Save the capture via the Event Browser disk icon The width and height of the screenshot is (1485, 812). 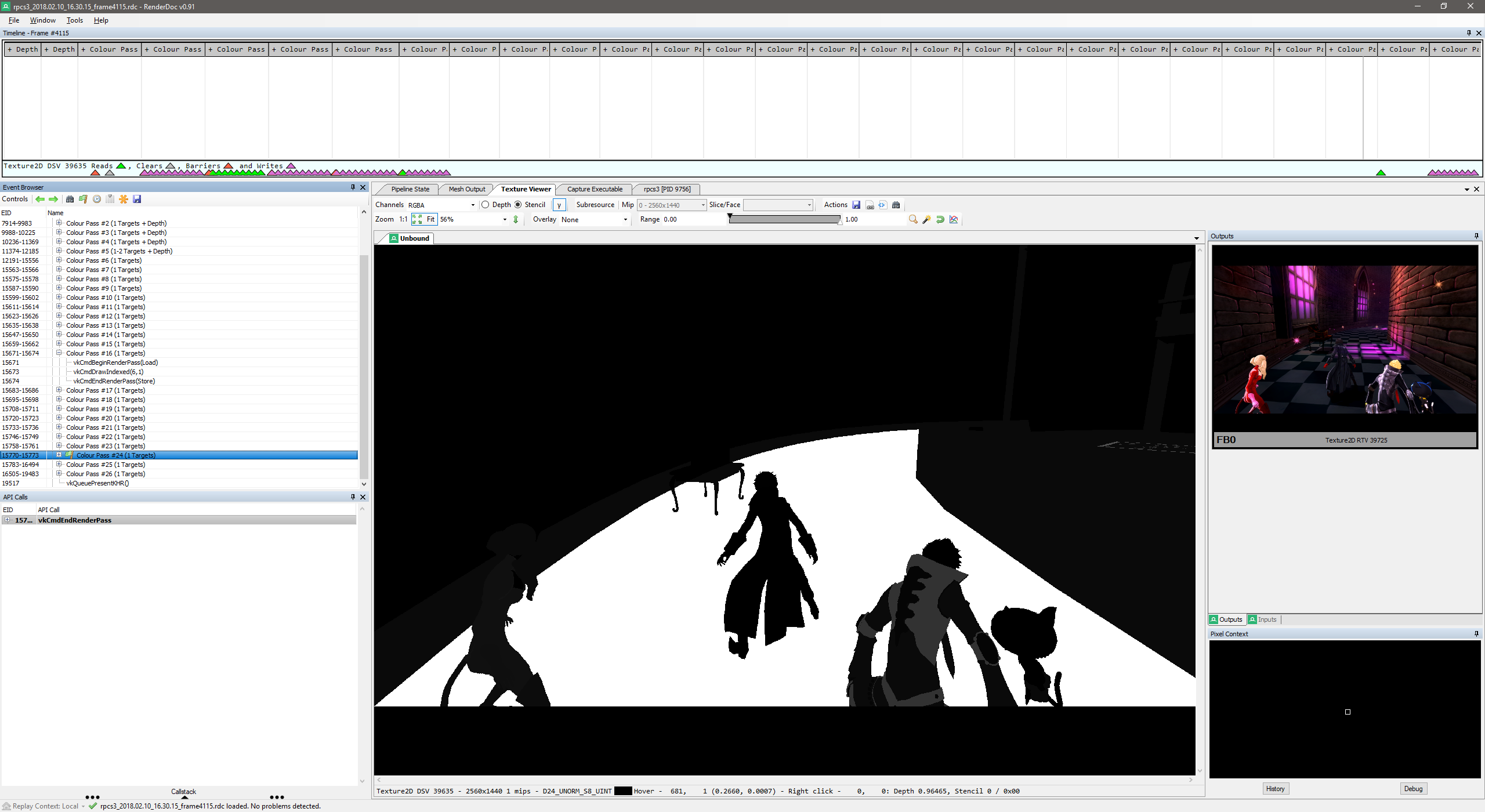[137, 199]
